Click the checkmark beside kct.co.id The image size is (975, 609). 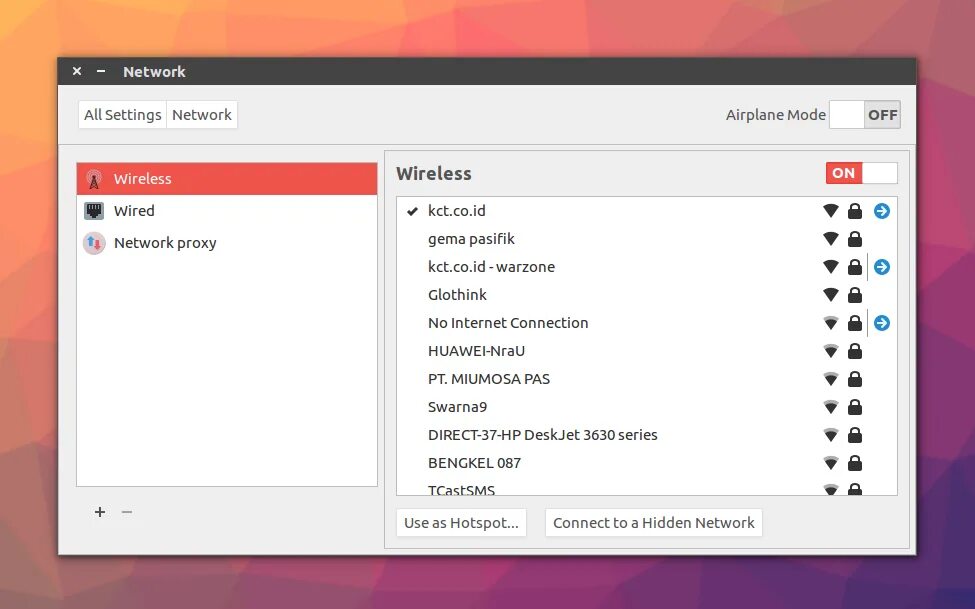click(x=412, y=212)
